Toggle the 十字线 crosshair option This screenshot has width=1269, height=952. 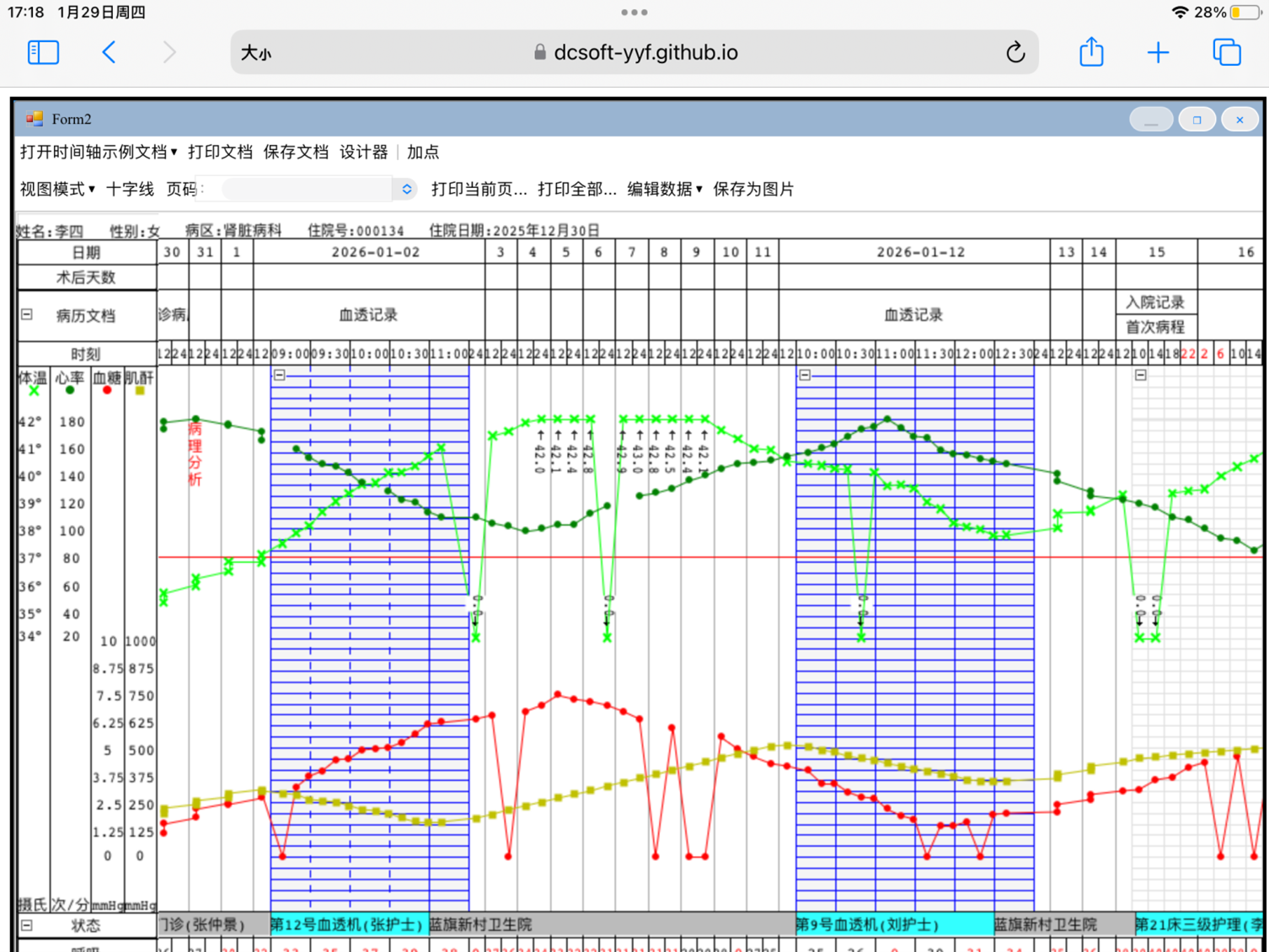(x=130, y=190)
